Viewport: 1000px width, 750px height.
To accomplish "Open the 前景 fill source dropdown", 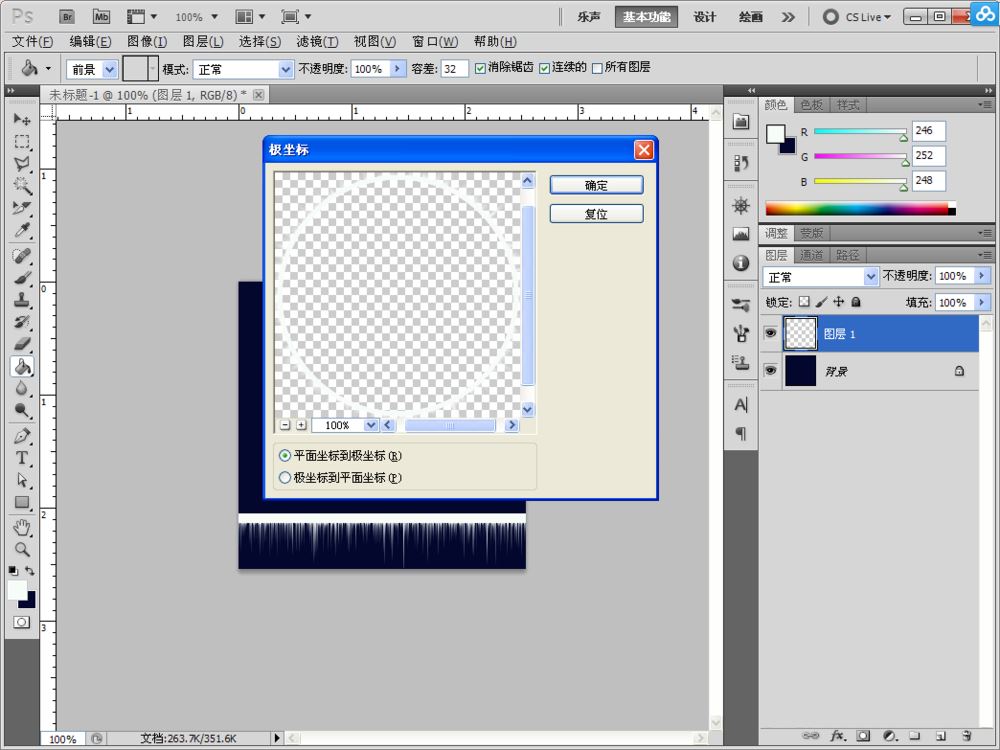I will 110,69.
